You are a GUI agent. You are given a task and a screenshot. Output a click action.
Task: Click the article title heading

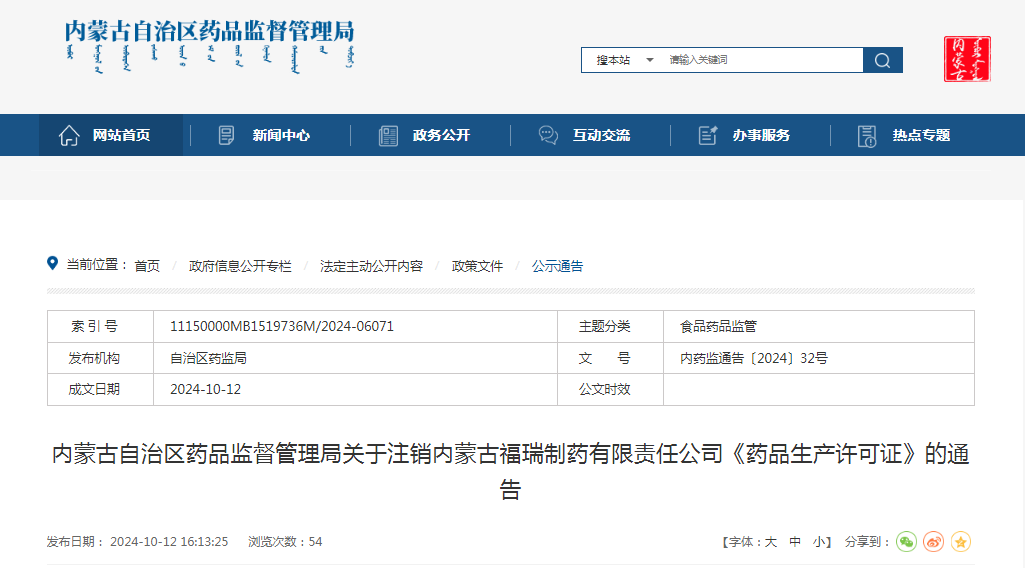(511, 471)
